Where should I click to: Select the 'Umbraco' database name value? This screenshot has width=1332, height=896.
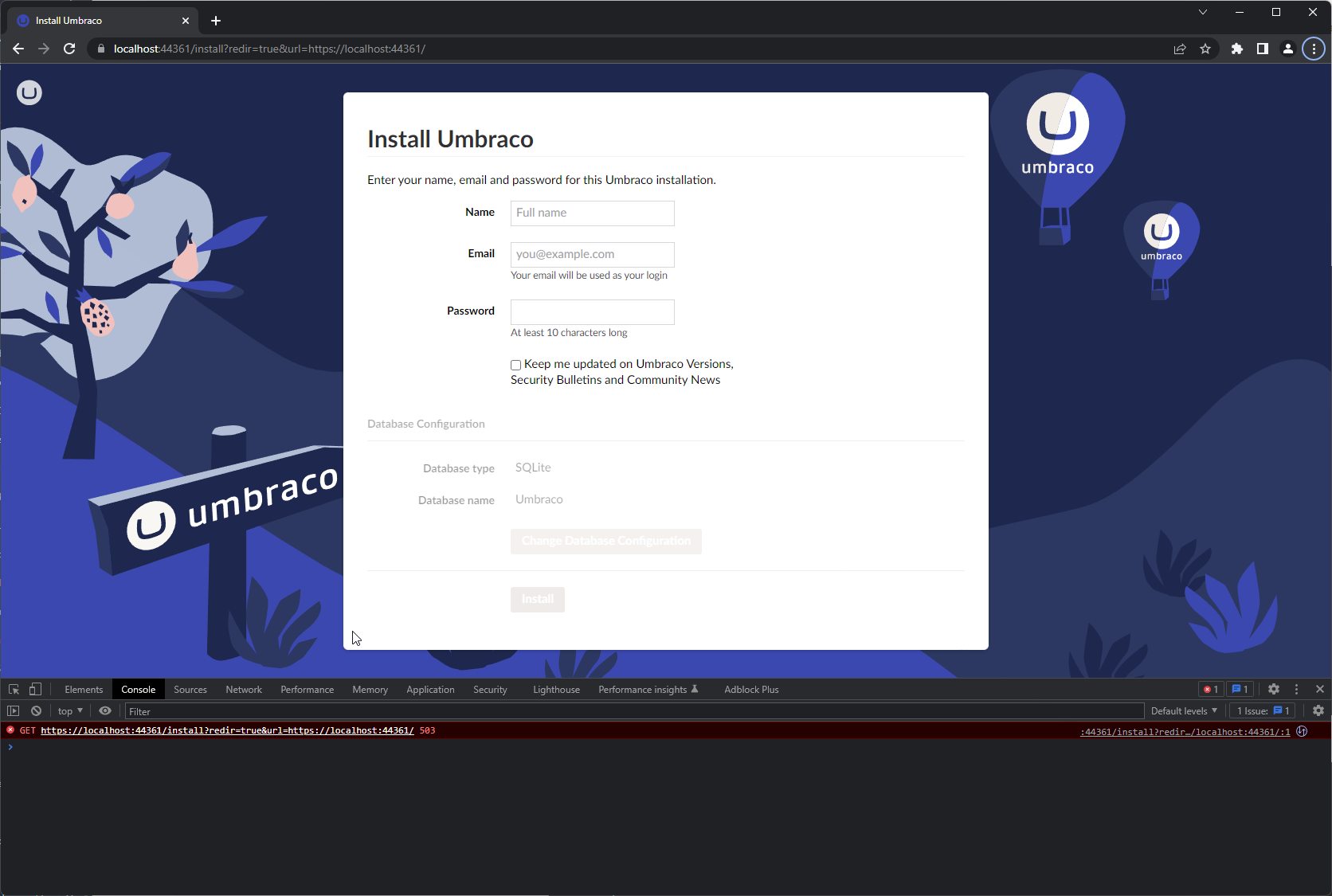(539, 499)
